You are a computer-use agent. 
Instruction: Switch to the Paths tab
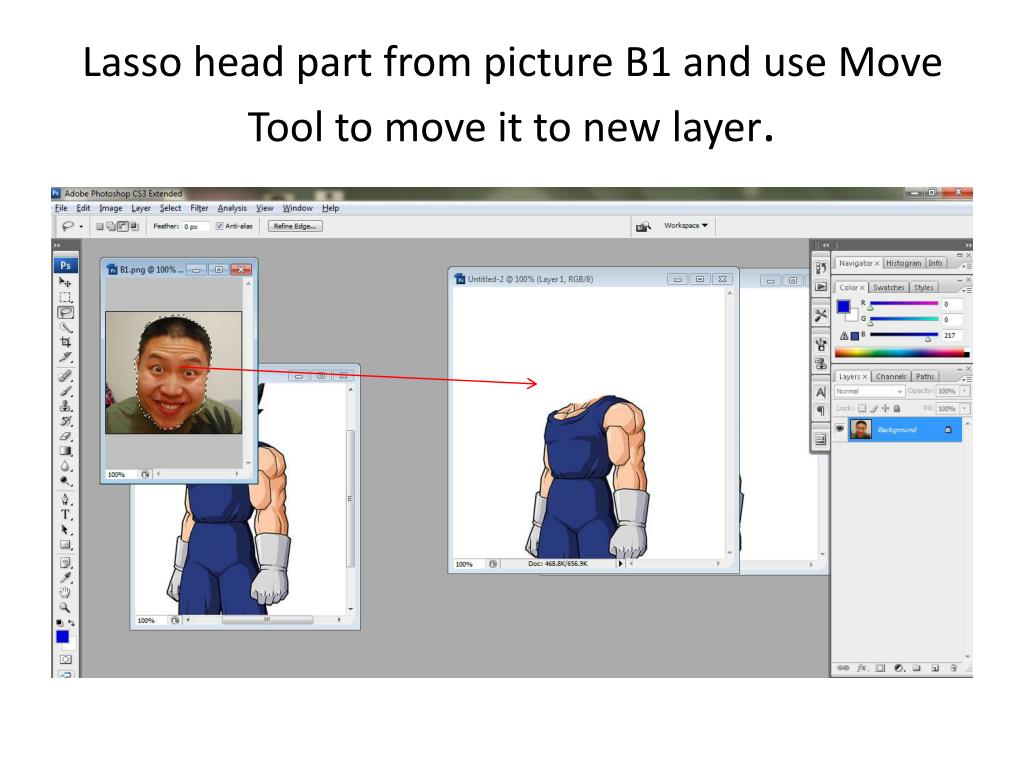click(924, 377)
